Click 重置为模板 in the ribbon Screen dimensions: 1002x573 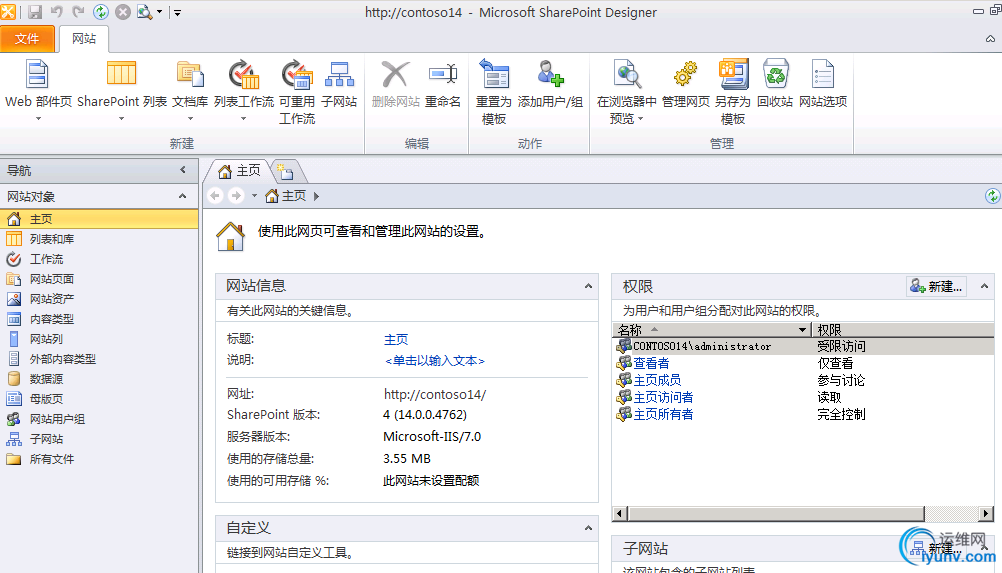[494, 74]
